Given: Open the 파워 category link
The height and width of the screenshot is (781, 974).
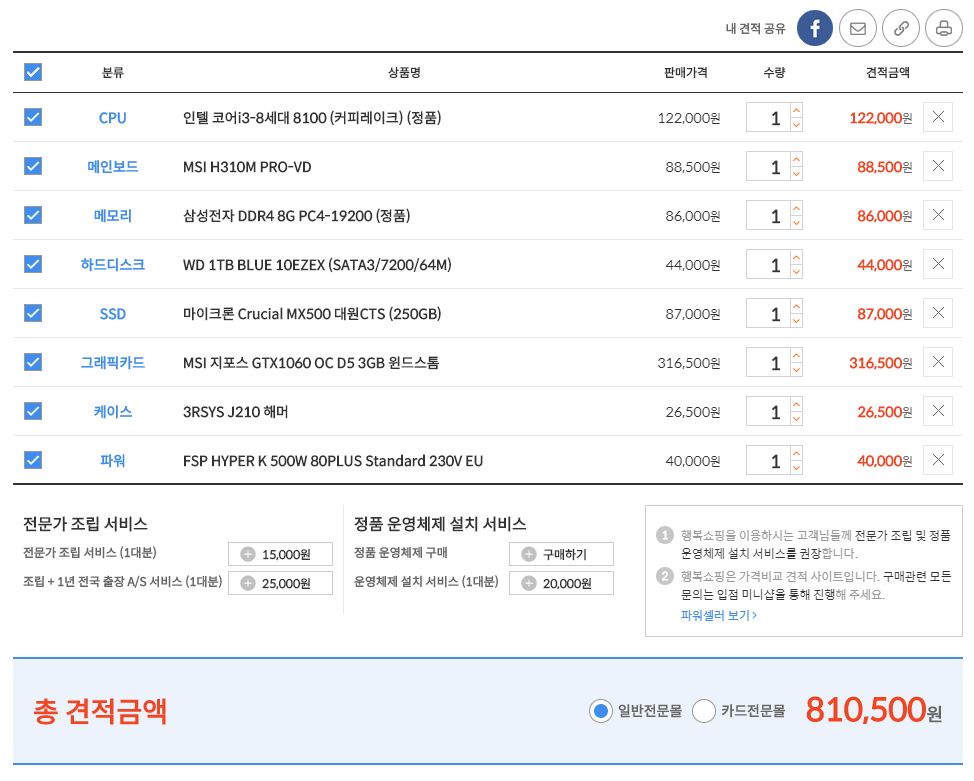Looking at the screenshot, I should tap(112, 460).
